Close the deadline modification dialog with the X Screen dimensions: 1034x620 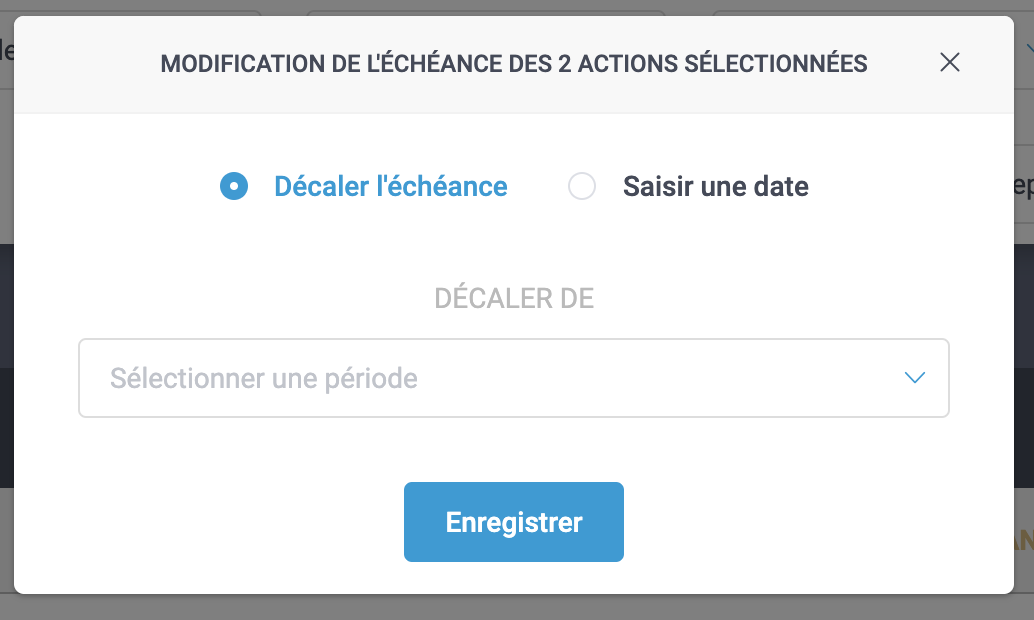pos(949,62)
